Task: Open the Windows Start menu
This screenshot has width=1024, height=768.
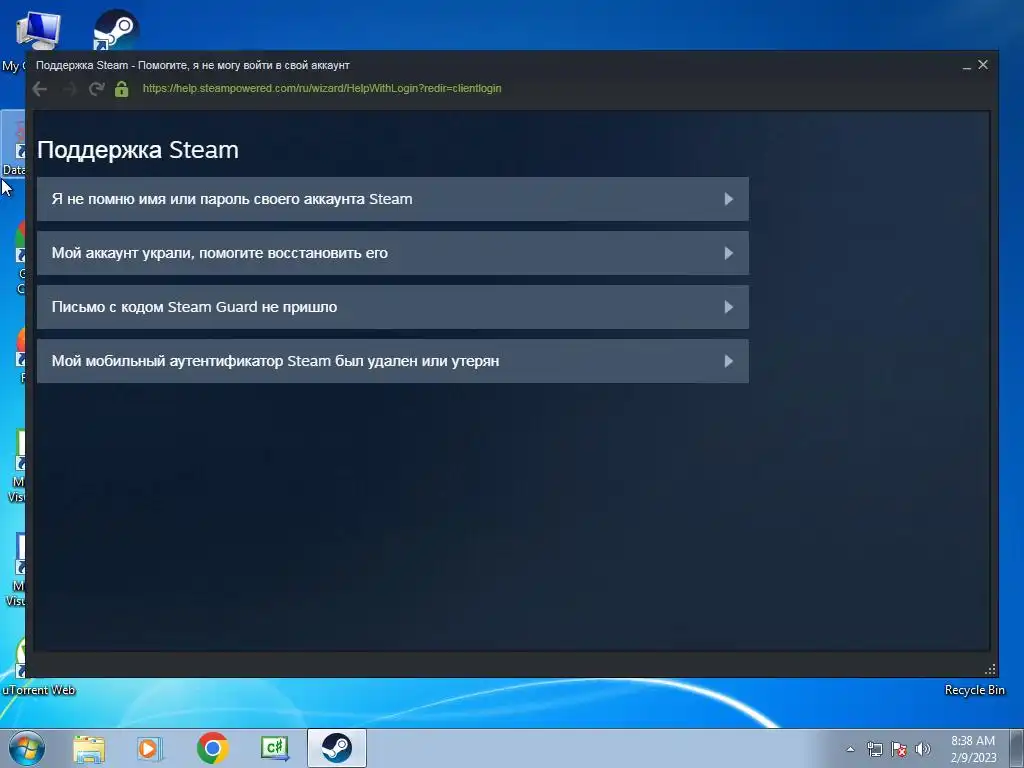Action: click(27, 748)
